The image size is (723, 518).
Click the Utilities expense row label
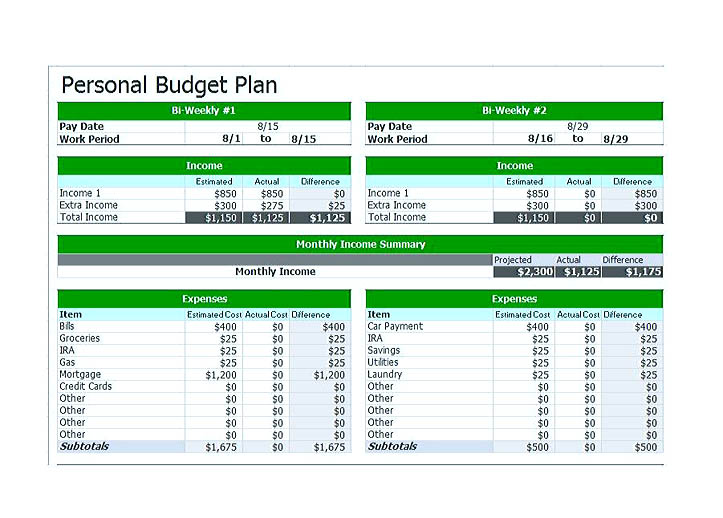[x=382, y=362]
